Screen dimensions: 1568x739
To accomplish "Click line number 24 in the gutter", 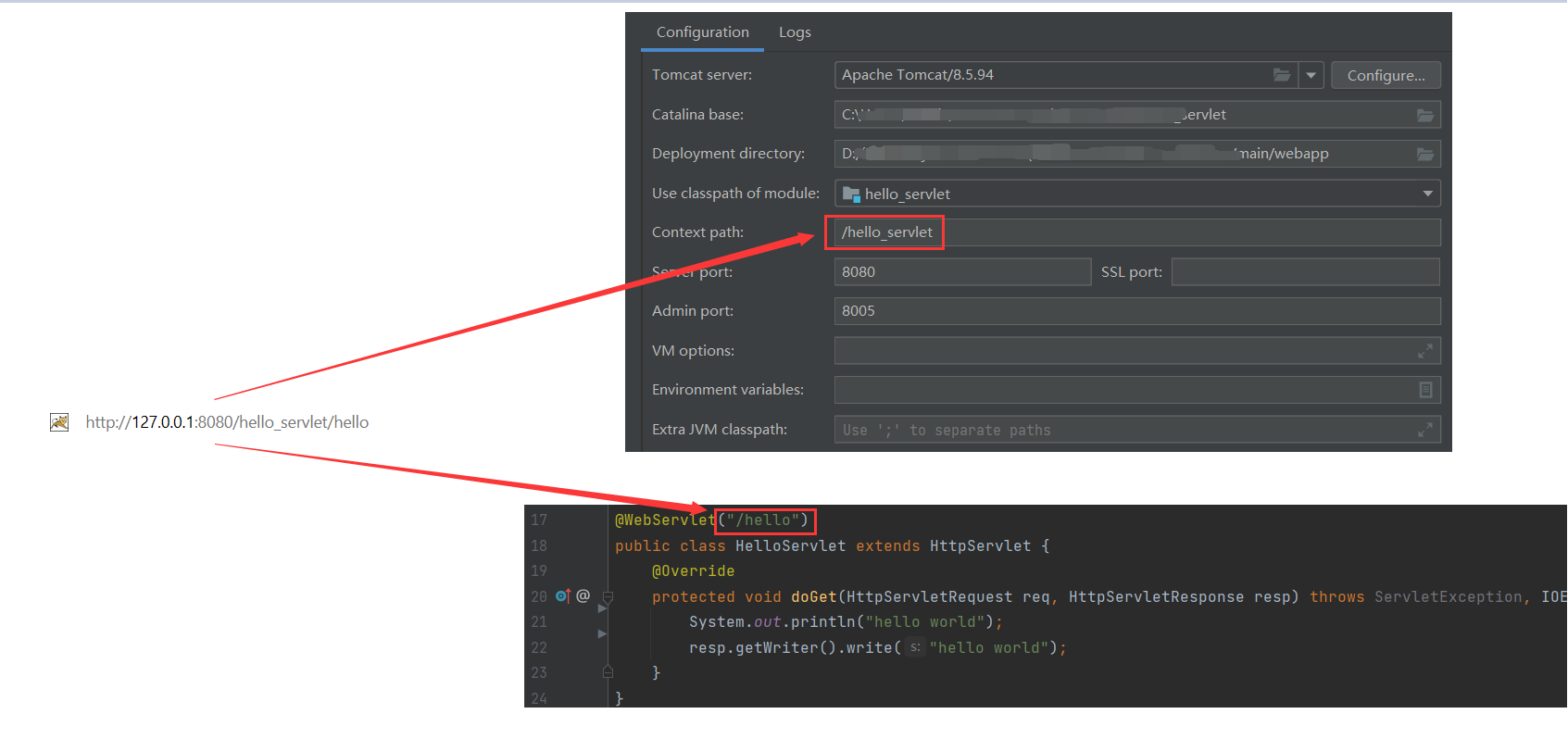I will click(x=539, y=698).
